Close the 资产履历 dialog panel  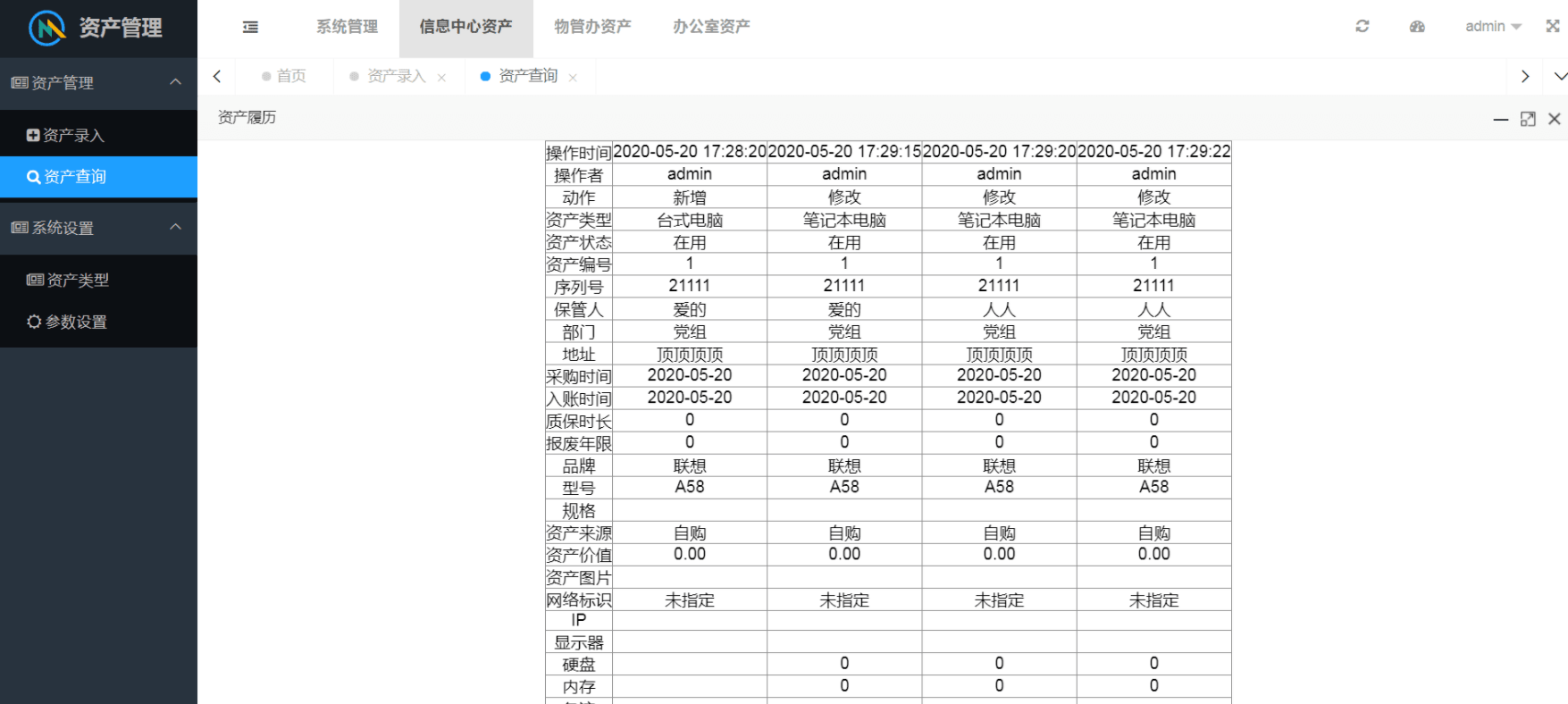click(1555, 119)
